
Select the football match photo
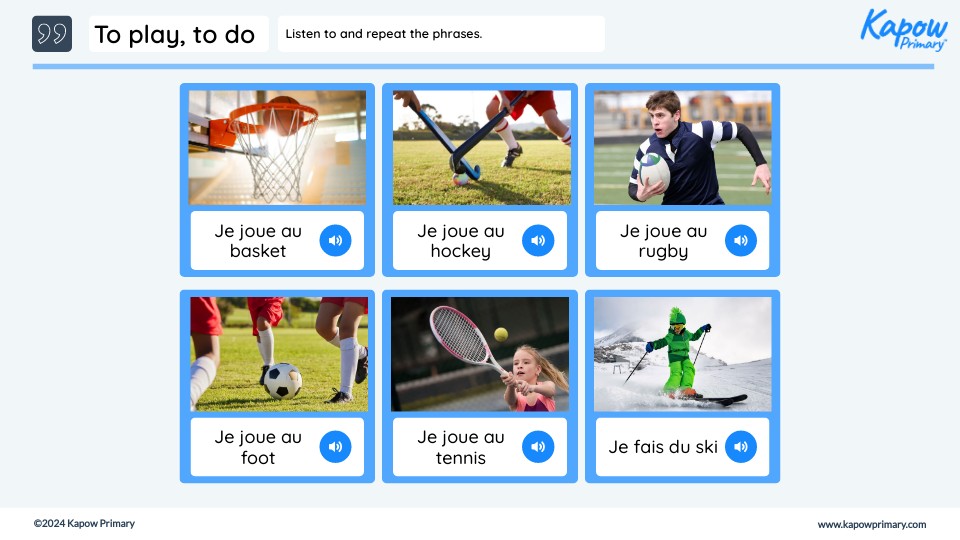(279, 354)
